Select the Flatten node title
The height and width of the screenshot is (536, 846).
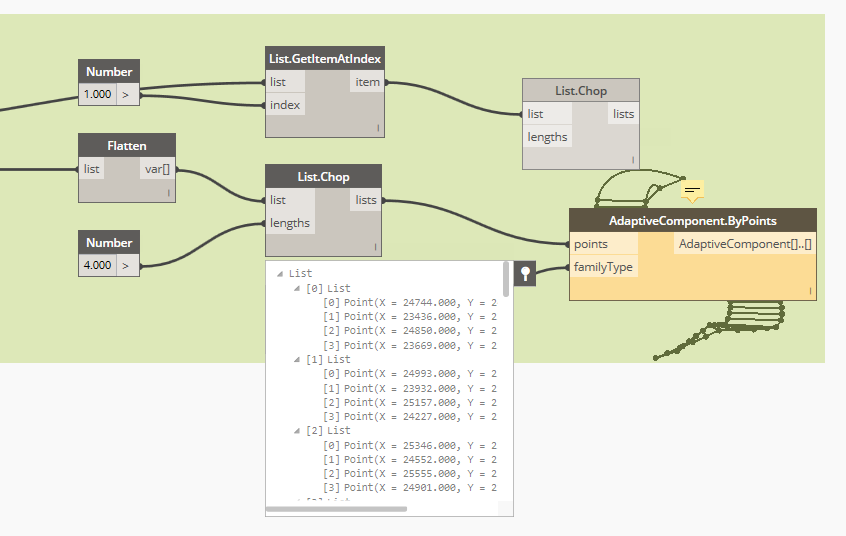pos(127,145)
